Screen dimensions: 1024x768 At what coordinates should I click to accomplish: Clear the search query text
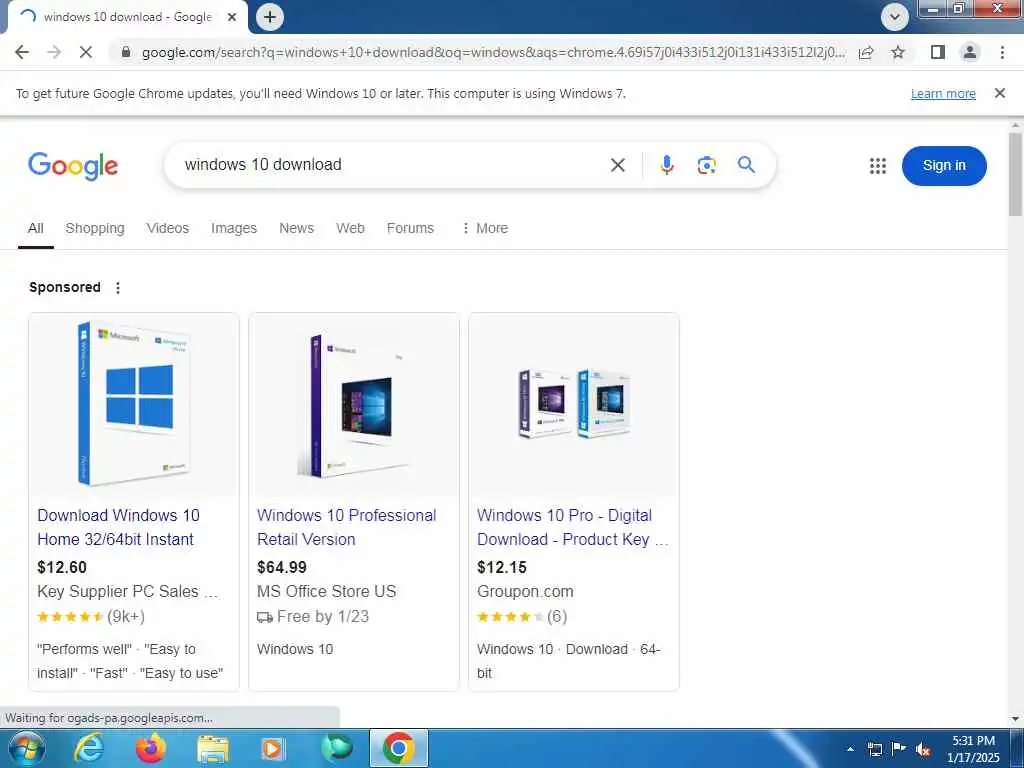click(x=617, y=165)
